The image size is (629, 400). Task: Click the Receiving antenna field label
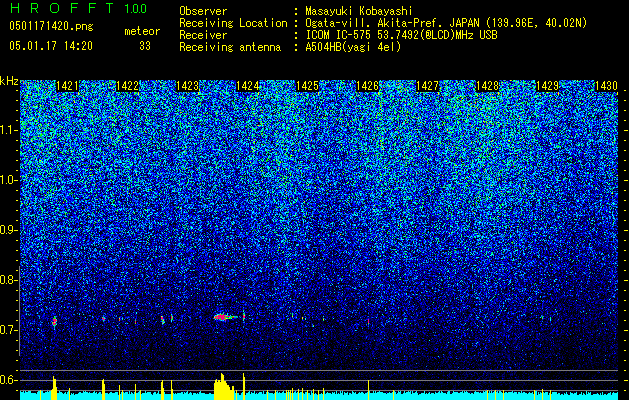(230, 47)
